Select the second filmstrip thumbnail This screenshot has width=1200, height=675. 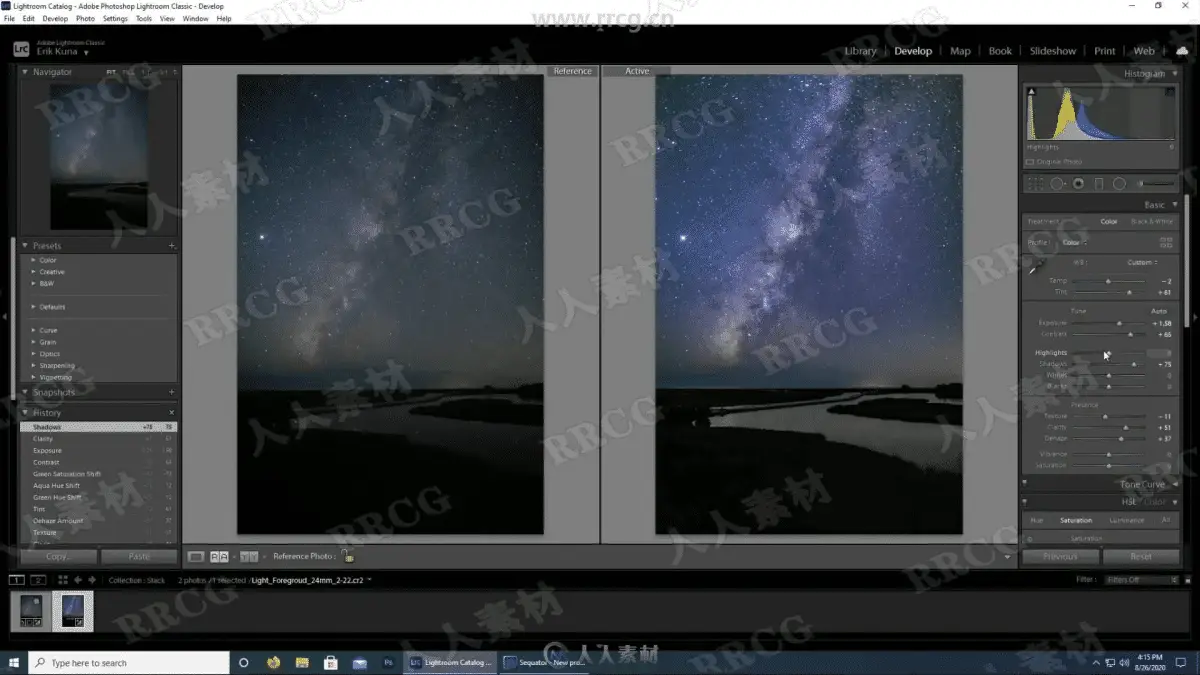(x=73, y=611)
